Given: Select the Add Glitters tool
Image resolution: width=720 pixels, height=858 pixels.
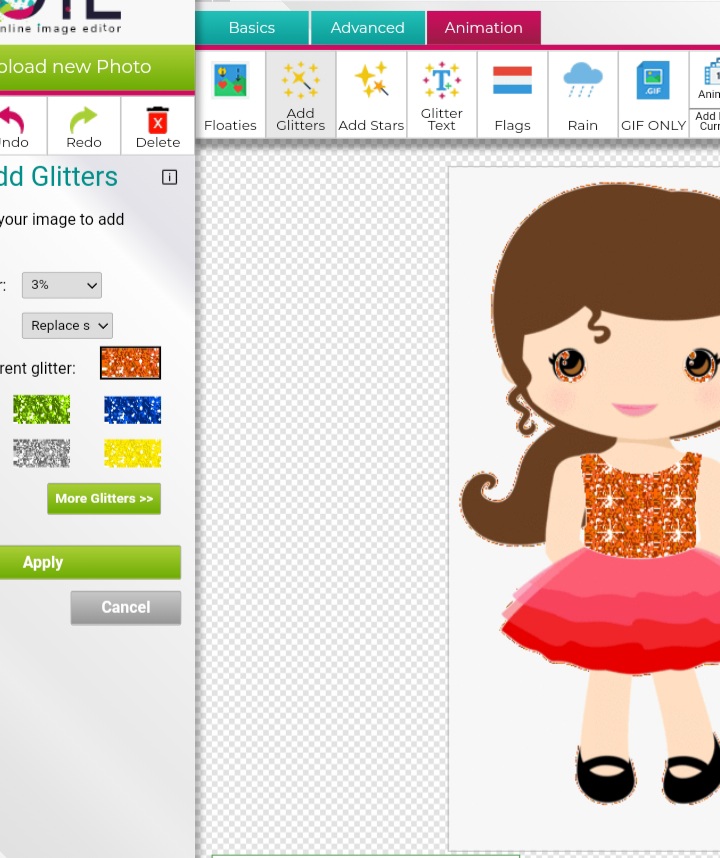Looking at the screenshot, I should point(301,95).
